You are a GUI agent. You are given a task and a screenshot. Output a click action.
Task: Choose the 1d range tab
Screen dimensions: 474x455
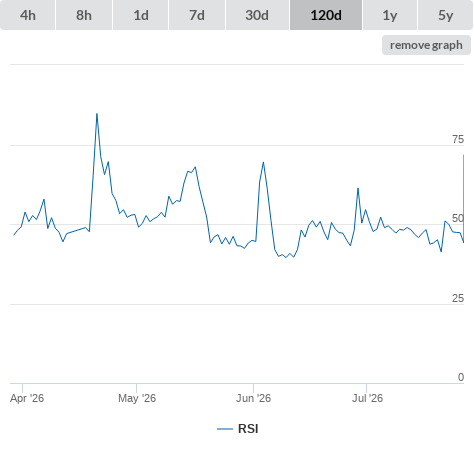pyautogui.click(x=141, y=15)
